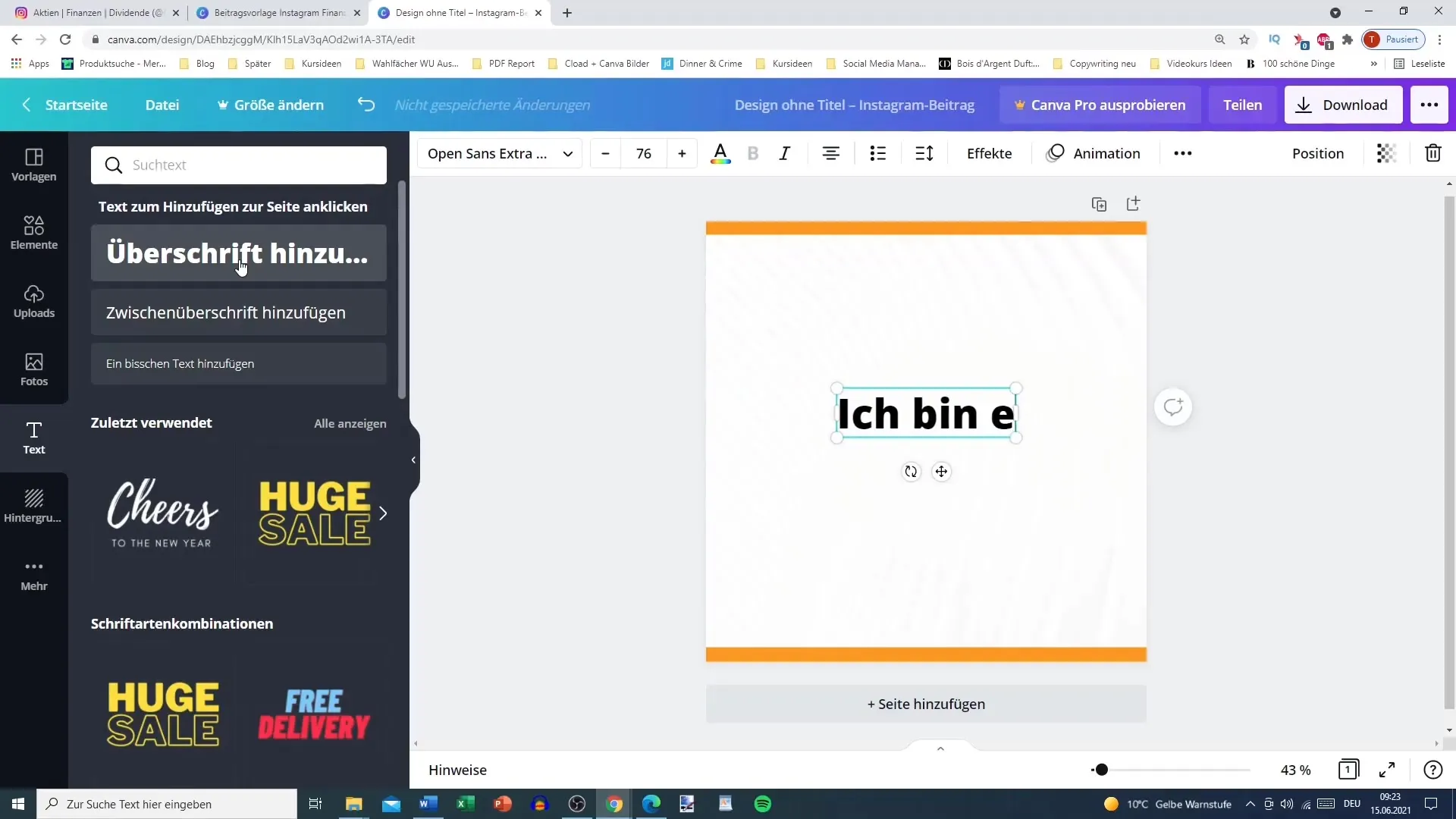Go back to Startseite
Screen dimensions: 1456x819
tap(65, 105)
